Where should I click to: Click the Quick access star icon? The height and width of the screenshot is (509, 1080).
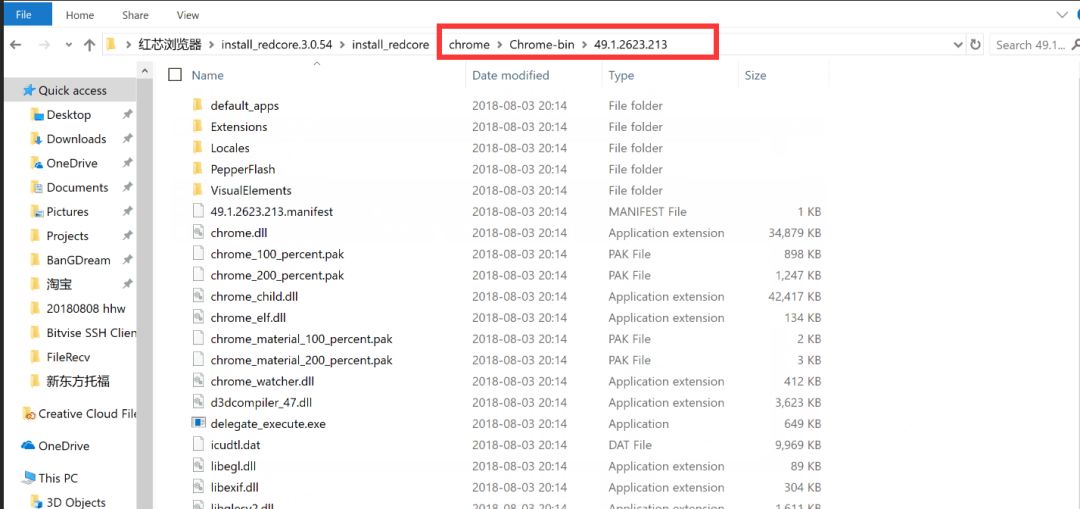tap(27, 90)
